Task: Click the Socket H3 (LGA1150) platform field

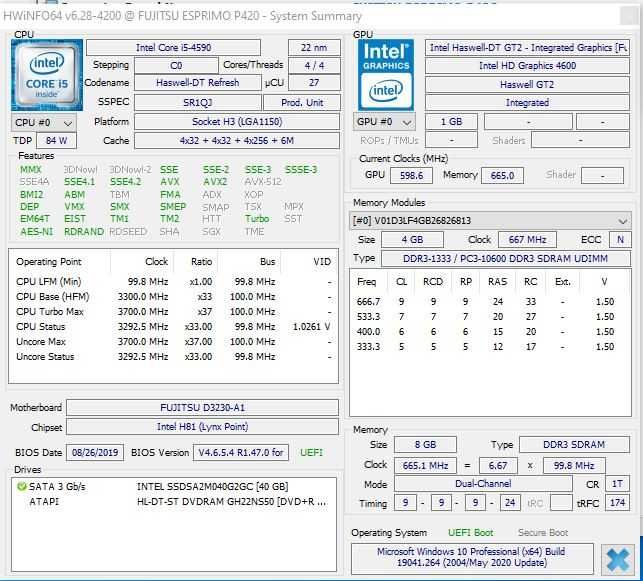Action: pyautogui.click(x=237, y=122)
